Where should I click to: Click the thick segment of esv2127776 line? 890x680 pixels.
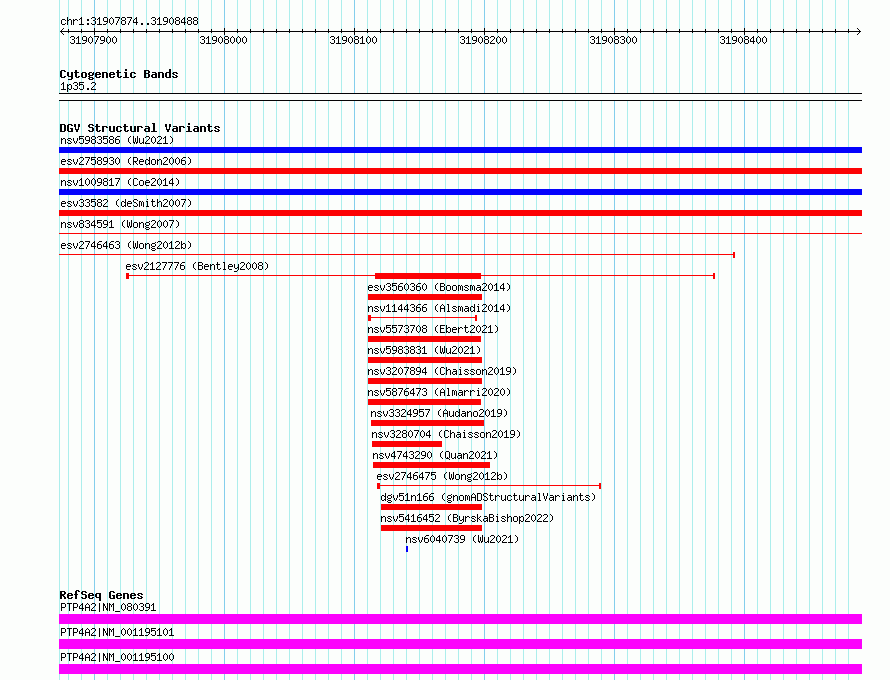click(428, 276)
